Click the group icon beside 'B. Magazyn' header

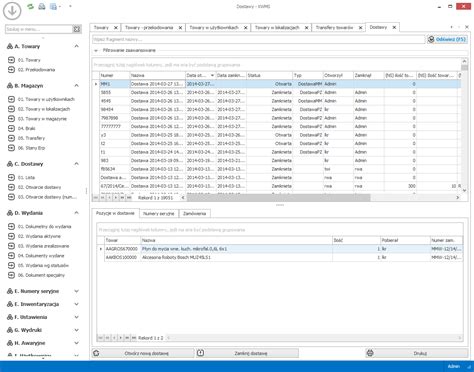[10, 86]
